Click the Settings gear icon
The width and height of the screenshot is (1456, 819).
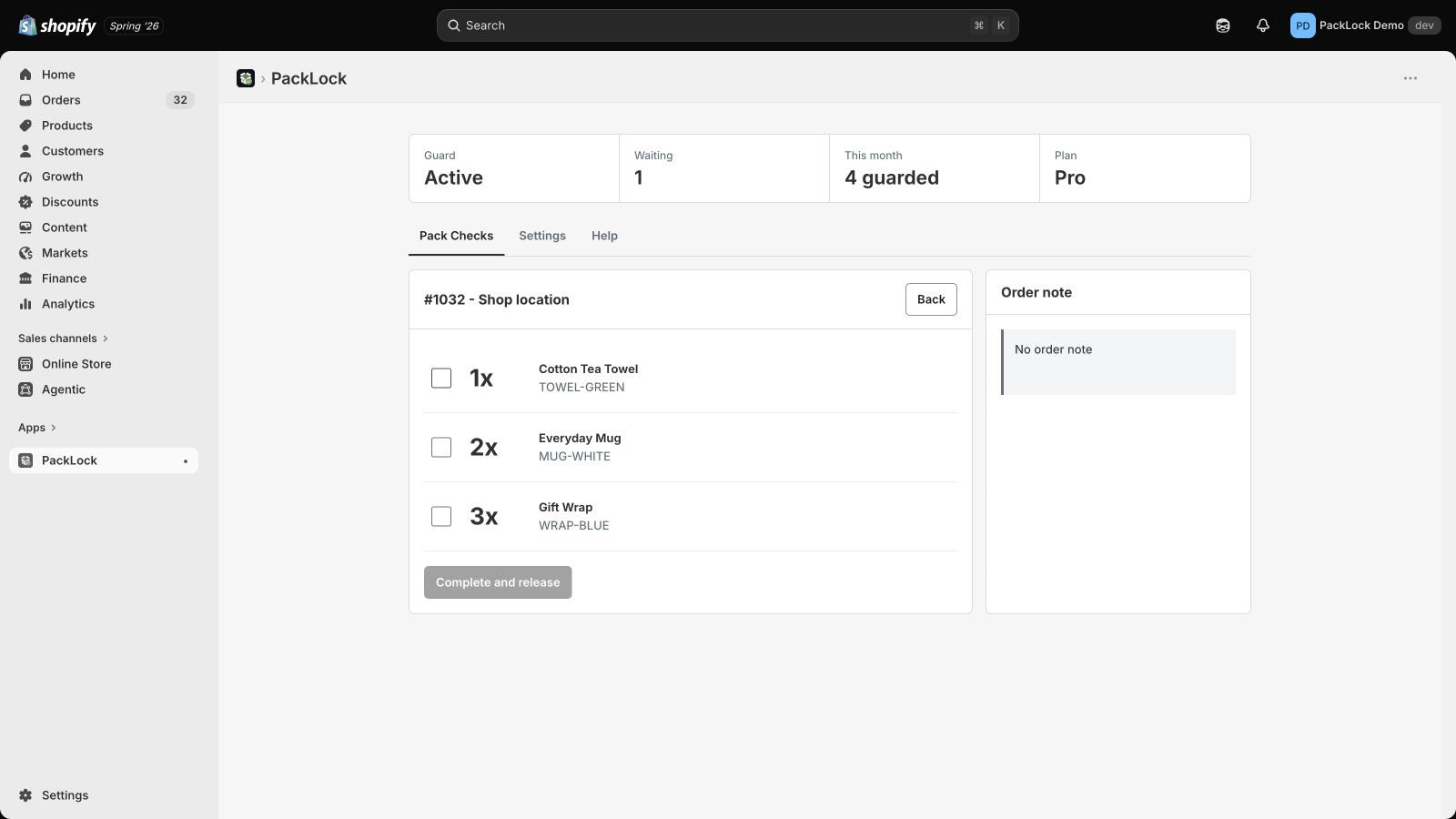[x=25, y=795]
